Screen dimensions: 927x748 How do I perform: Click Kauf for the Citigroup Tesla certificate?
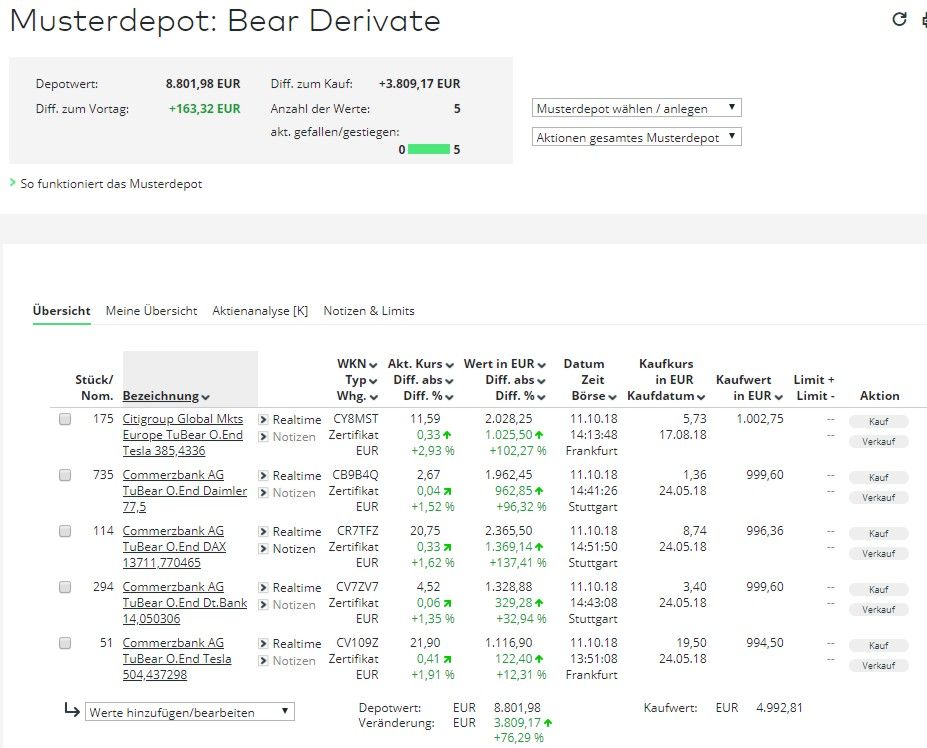878,421
